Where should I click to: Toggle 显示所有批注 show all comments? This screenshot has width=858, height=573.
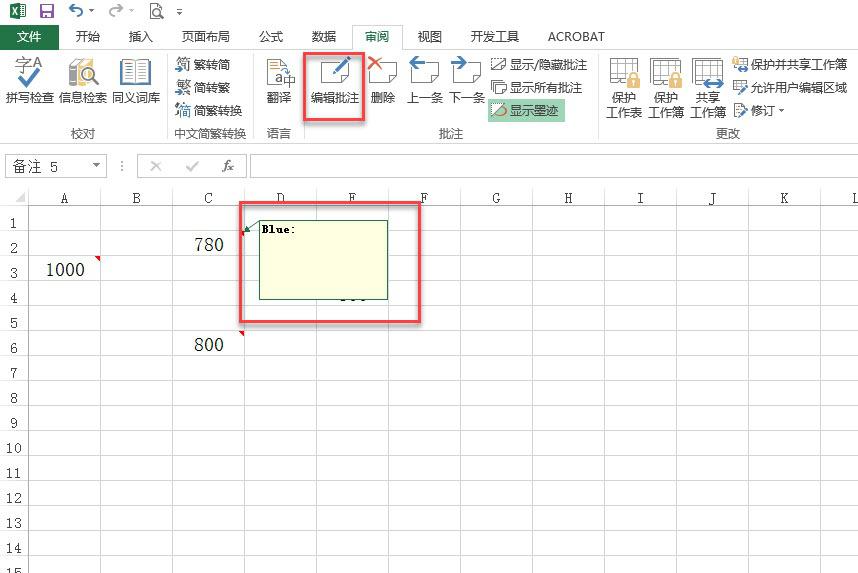(536, 88)
